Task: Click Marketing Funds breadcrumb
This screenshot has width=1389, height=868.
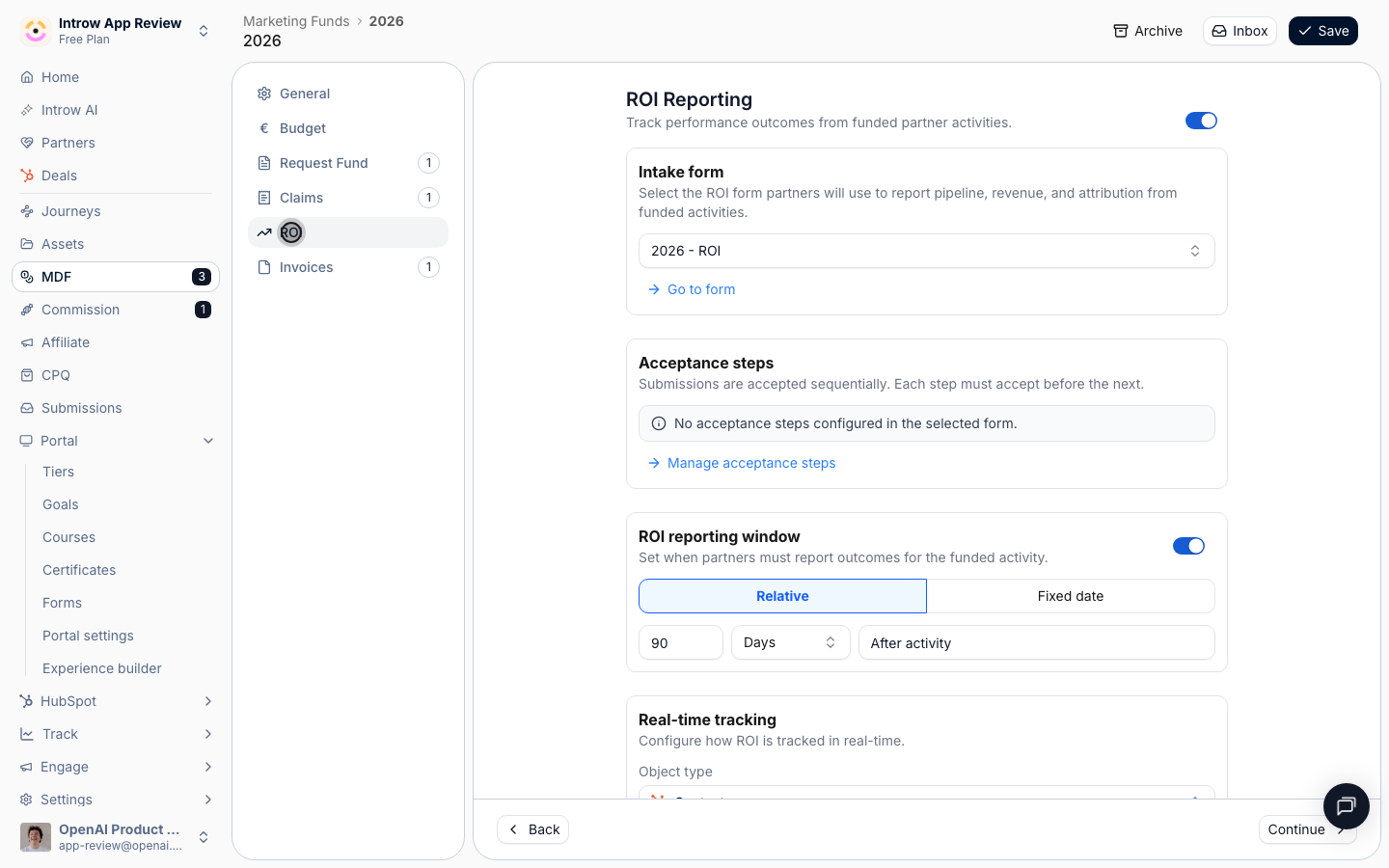Action: (x=296, y=21)
